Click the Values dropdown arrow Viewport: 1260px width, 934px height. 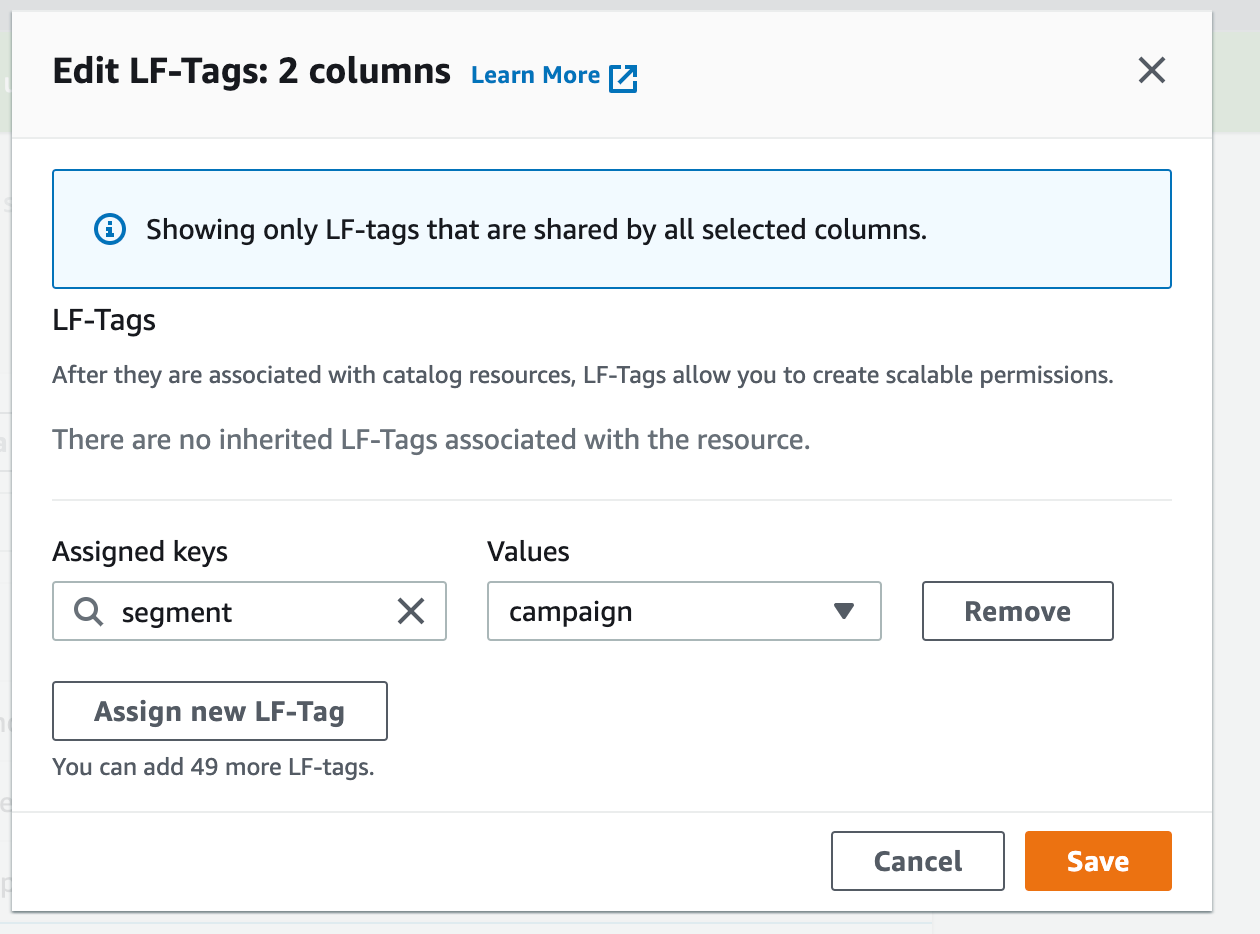tap(843, 611)
